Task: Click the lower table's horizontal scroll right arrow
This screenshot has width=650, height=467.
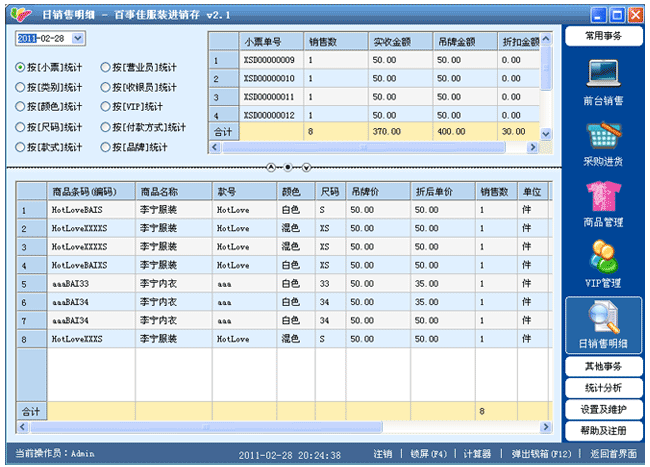Action: (546, 427)
